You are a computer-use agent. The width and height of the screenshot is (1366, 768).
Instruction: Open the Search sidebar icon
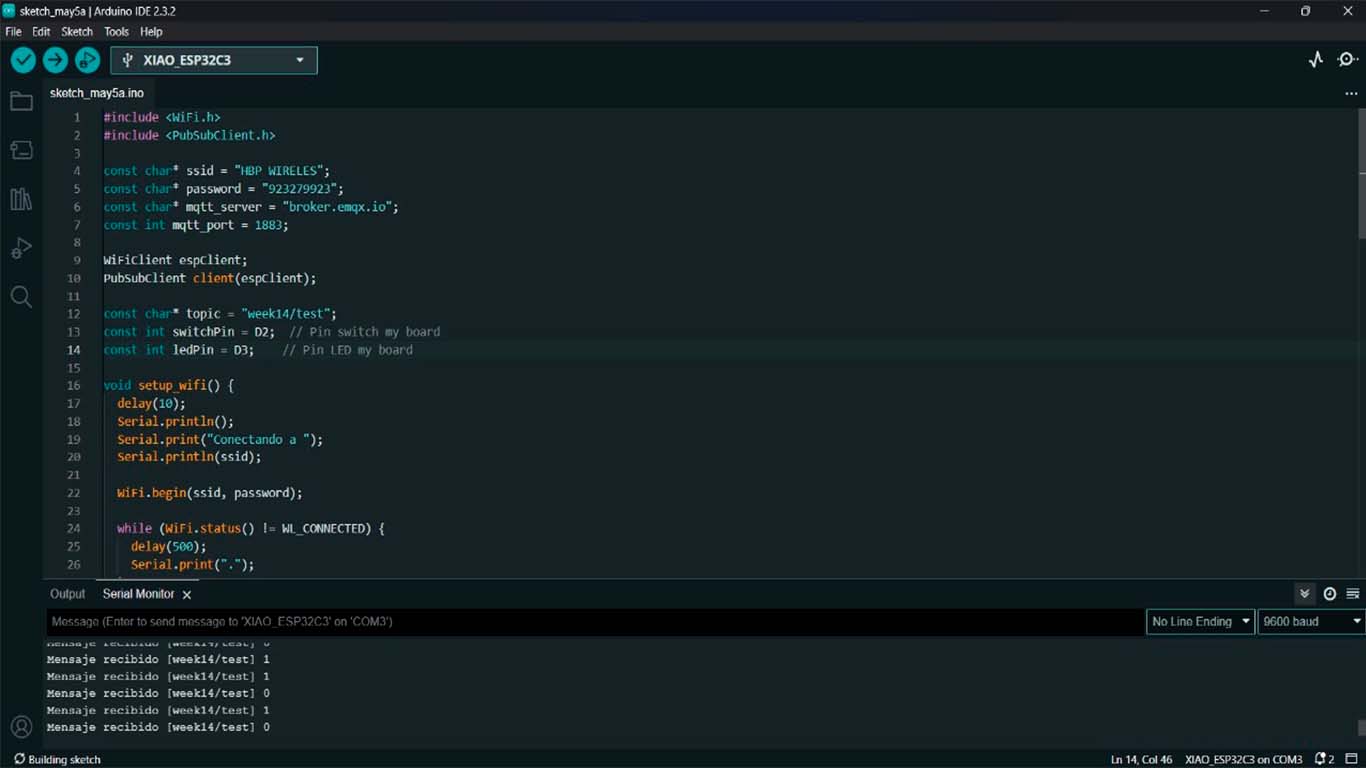[x=21, y=297]
